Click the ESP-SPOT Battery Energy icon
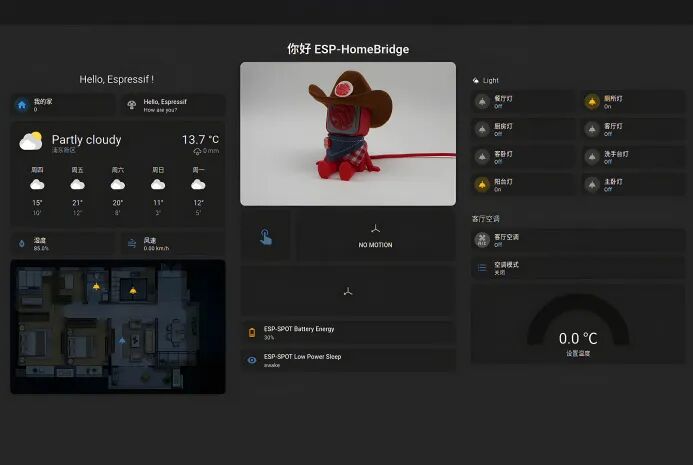The height and width of the screenshot is (465, 693). [252, 332]
